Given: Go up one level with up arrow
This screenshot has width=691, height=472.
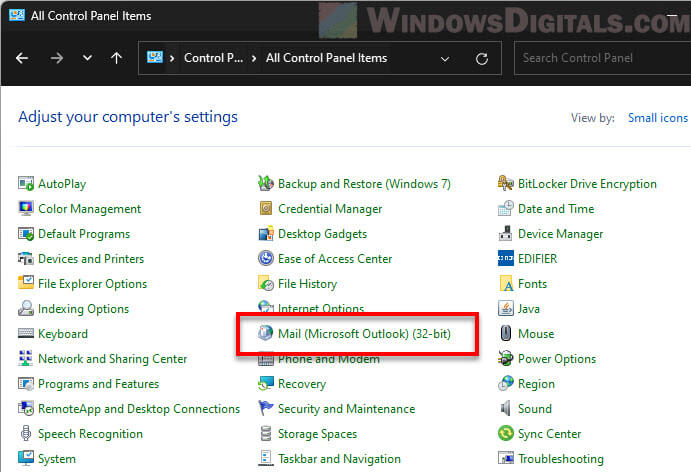Looking at the screenshot, I should point(116,58).
